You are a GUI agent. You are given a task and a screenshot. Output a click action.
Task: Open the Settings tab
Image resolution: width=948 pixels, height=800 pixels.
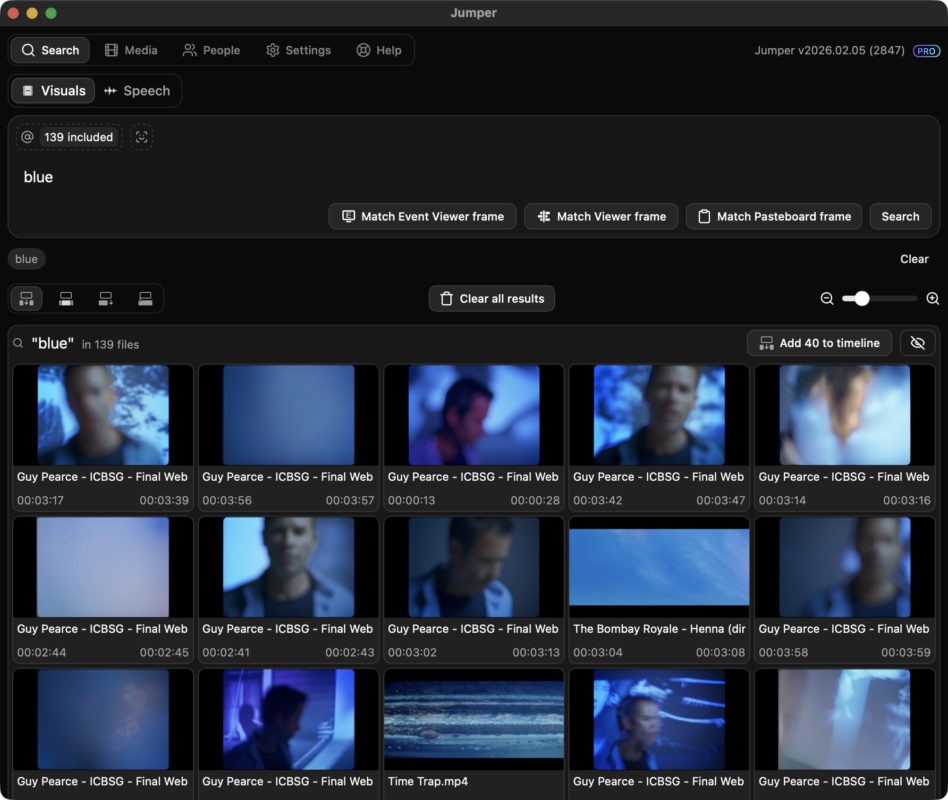[299, 50]
